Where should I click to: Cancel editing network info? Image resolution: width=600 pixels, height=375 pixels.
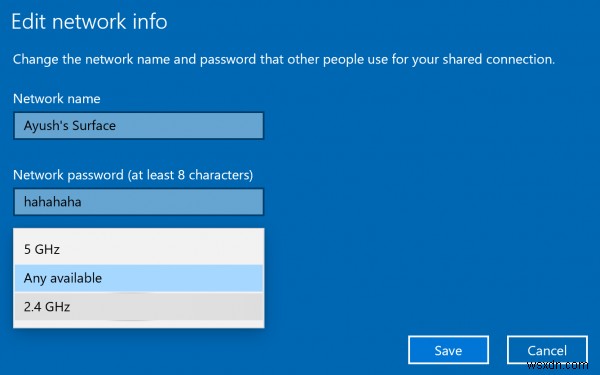click(547, 350)
